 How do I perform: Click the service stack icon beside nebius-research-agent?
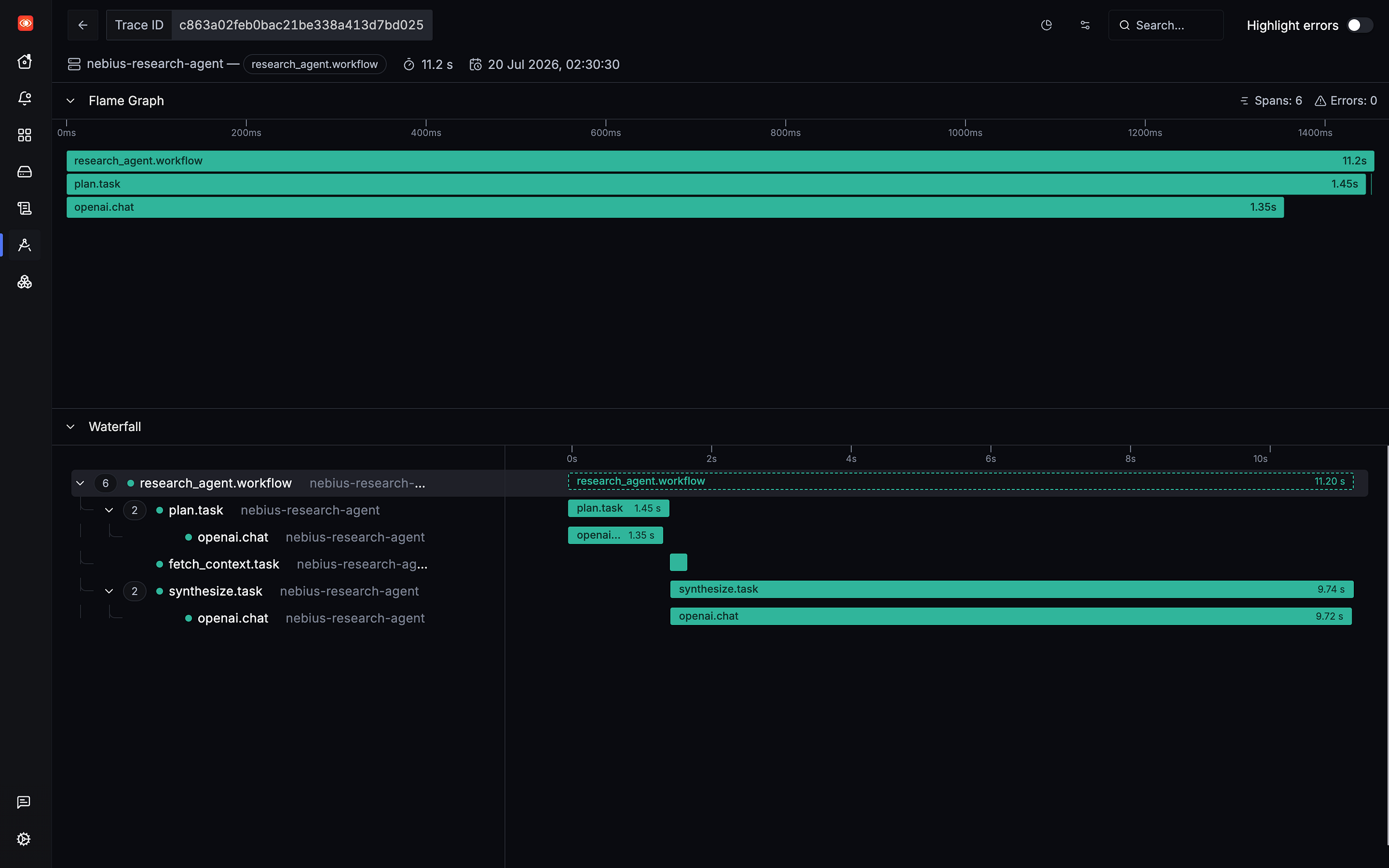(x=74, y=64)
